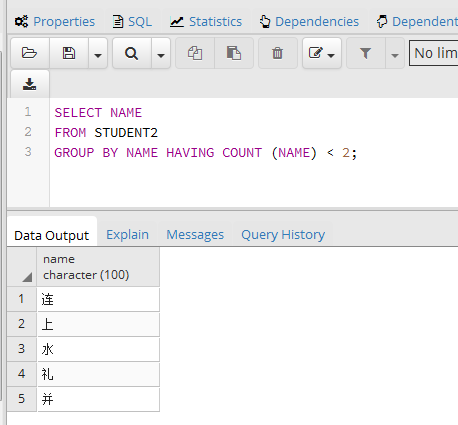
Task: Click the Copy icon in toolbar
Action: point(195,53)
